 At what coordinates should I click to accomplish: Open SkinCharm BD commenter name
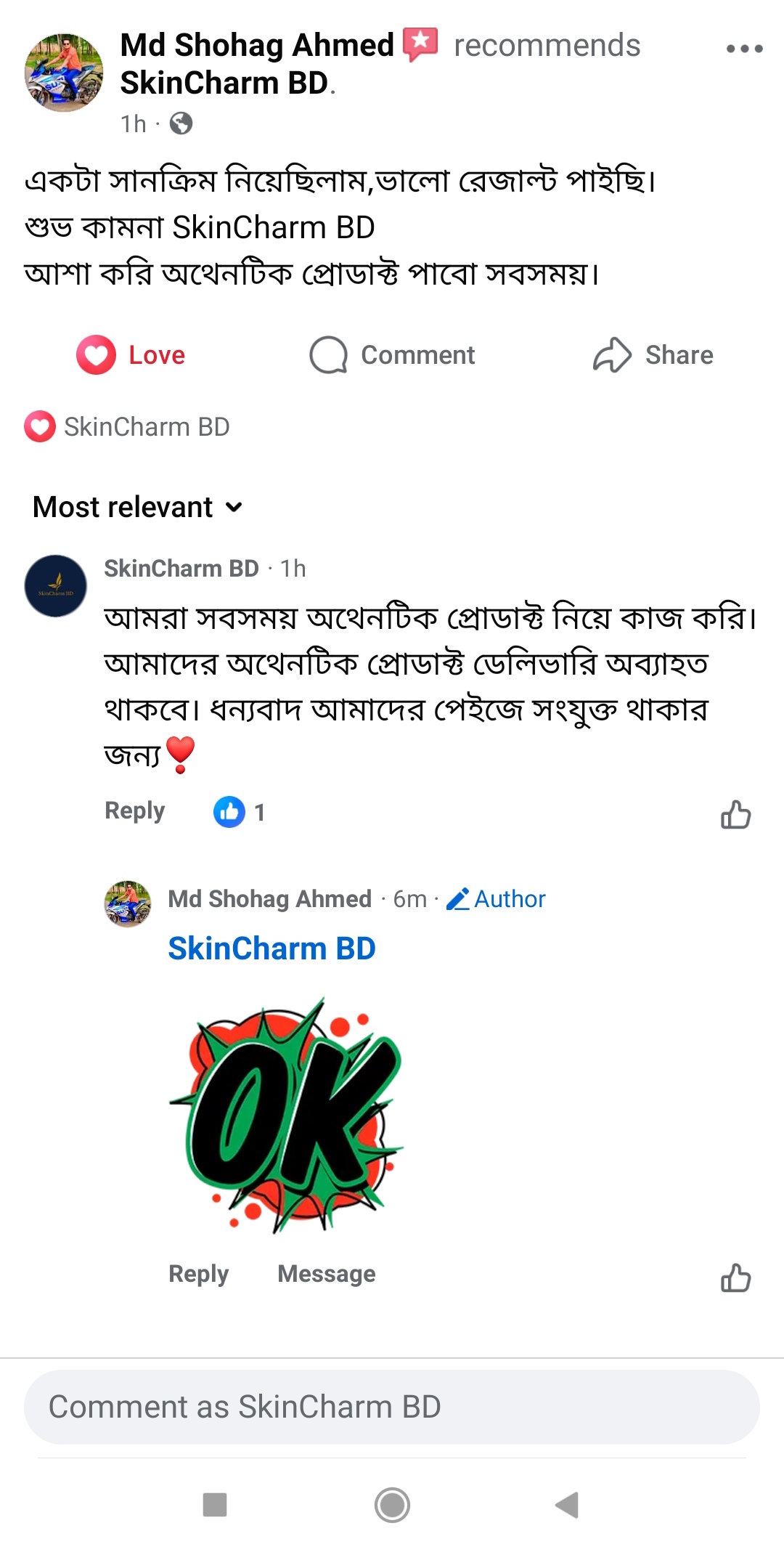(181, 569)
